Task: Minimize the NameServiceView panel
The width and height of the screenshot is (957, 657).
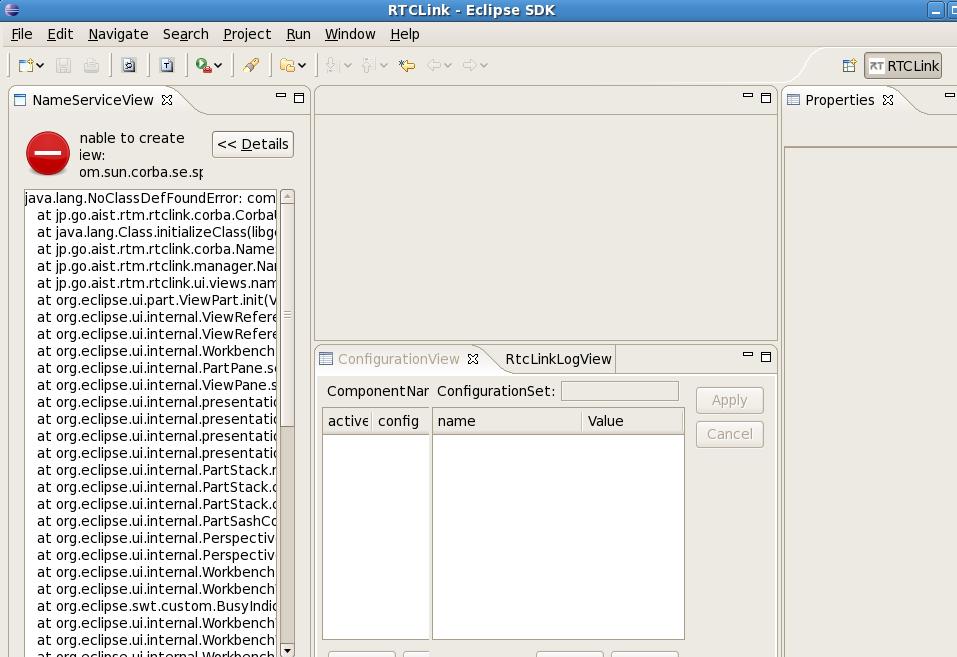Action: coord(281,96)
